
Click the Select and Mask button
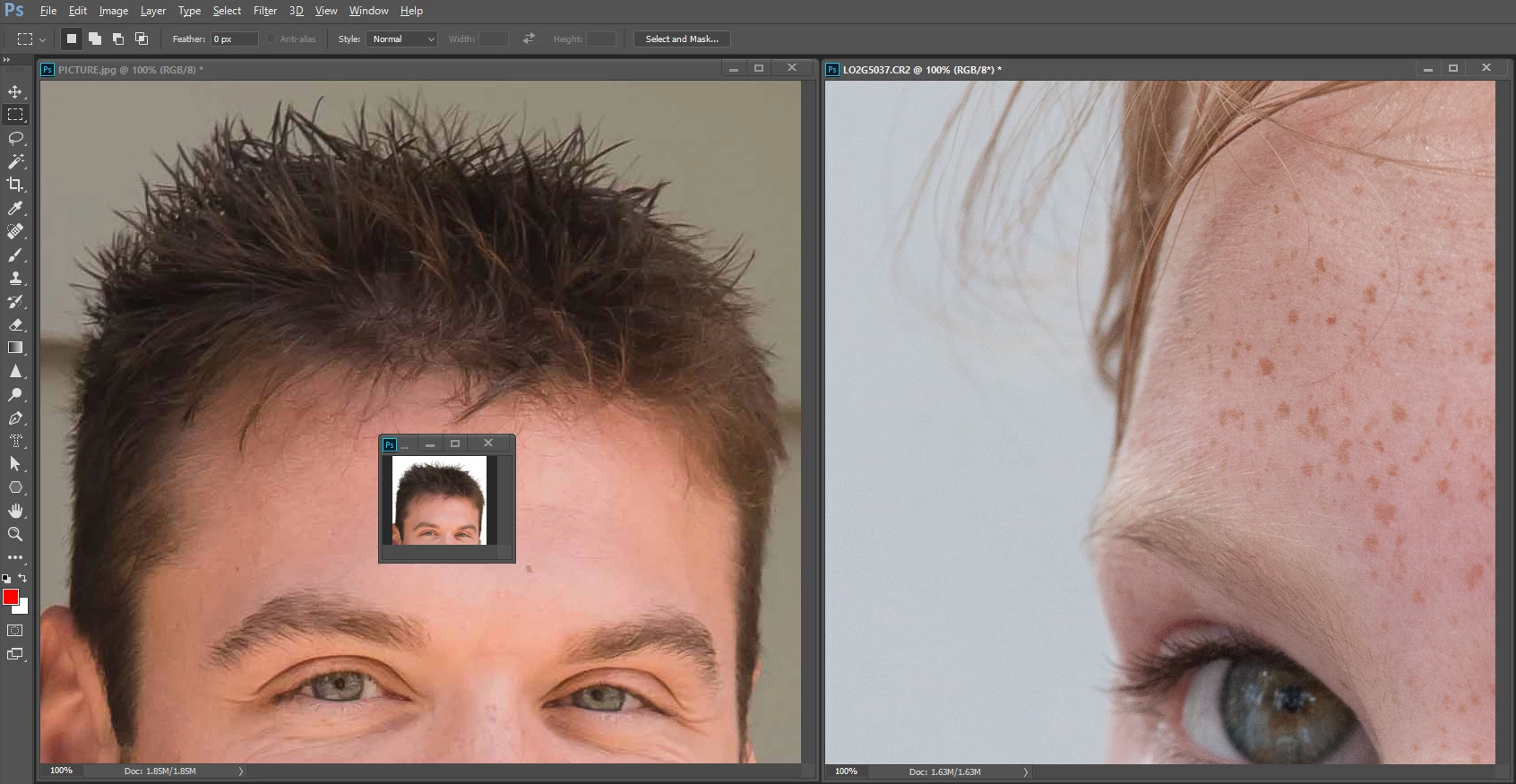point(682,39)
